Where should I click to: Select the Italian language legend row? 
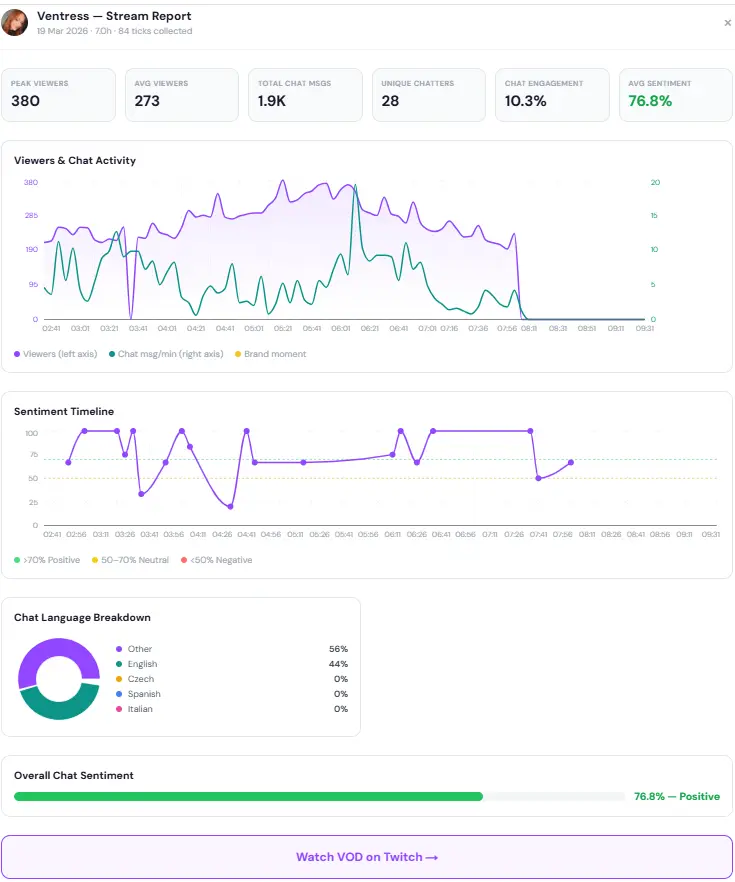232,709
